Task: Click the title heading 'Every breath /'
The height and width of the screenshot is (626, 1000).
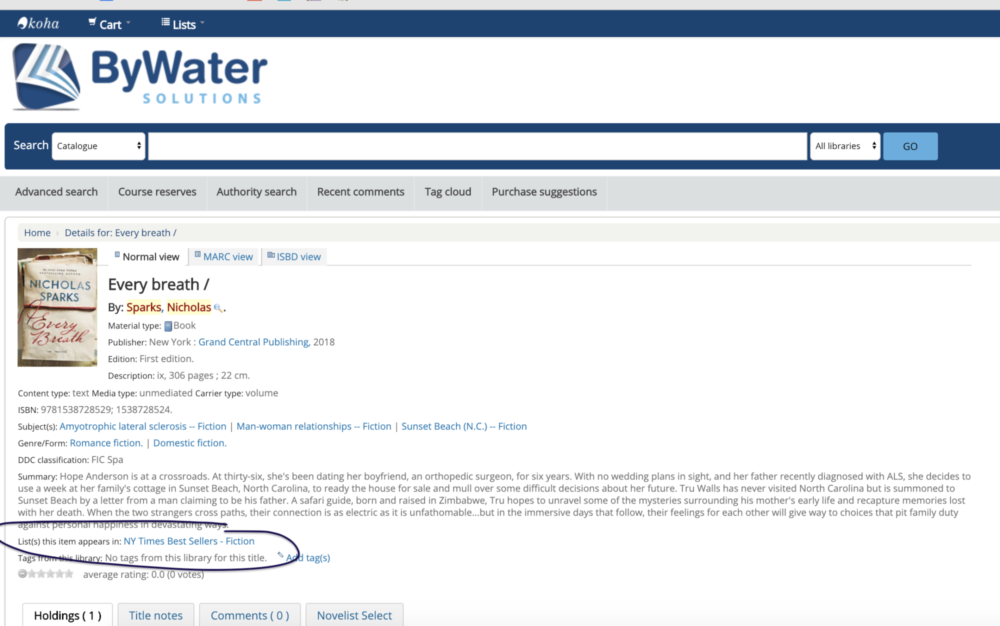Action: pos(158,284)
